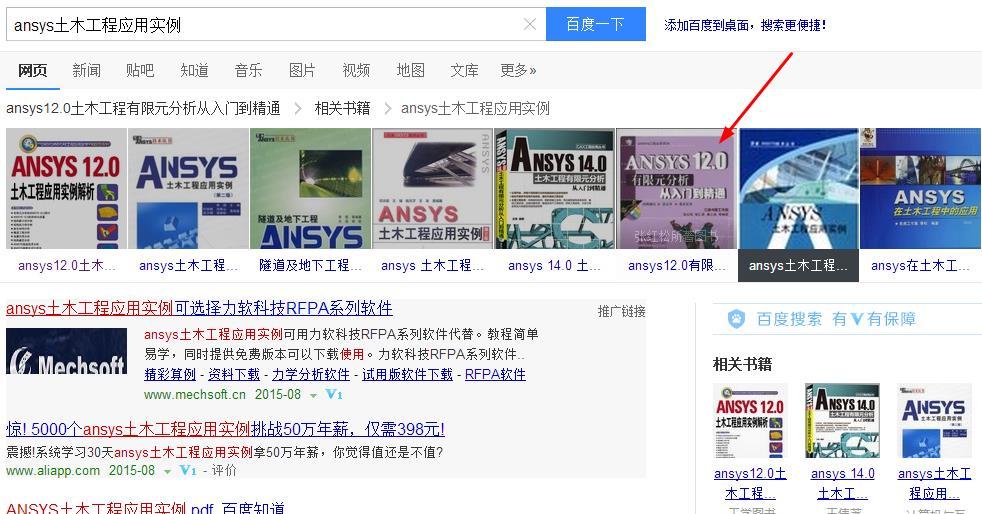Click the V1 badge next to aliapp.com
Image resolution: width=982 pixels, height=514 pixels.
tap(188, 470)
